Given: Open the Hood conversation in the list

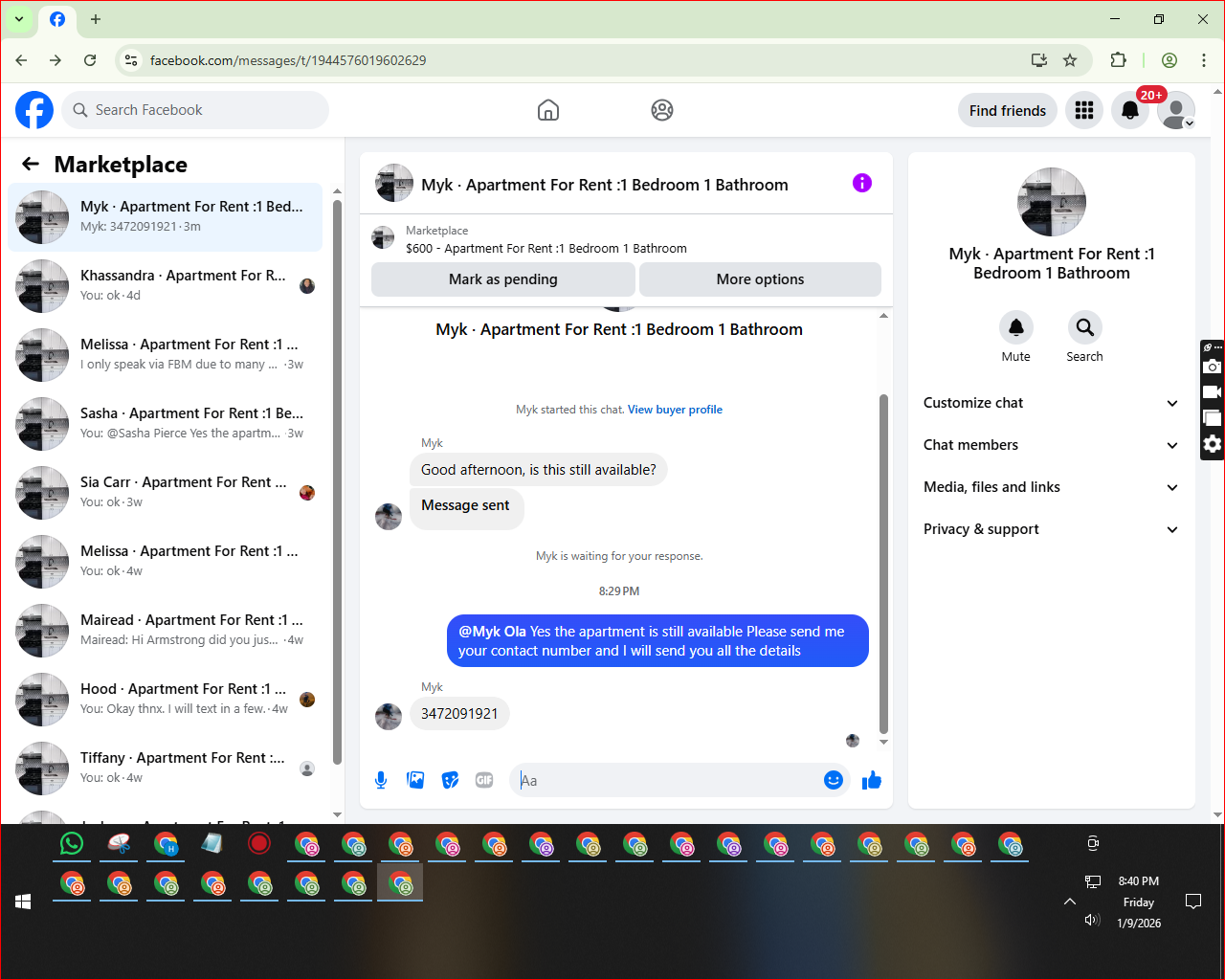Looking at the screenshot, I should point(166,700).
